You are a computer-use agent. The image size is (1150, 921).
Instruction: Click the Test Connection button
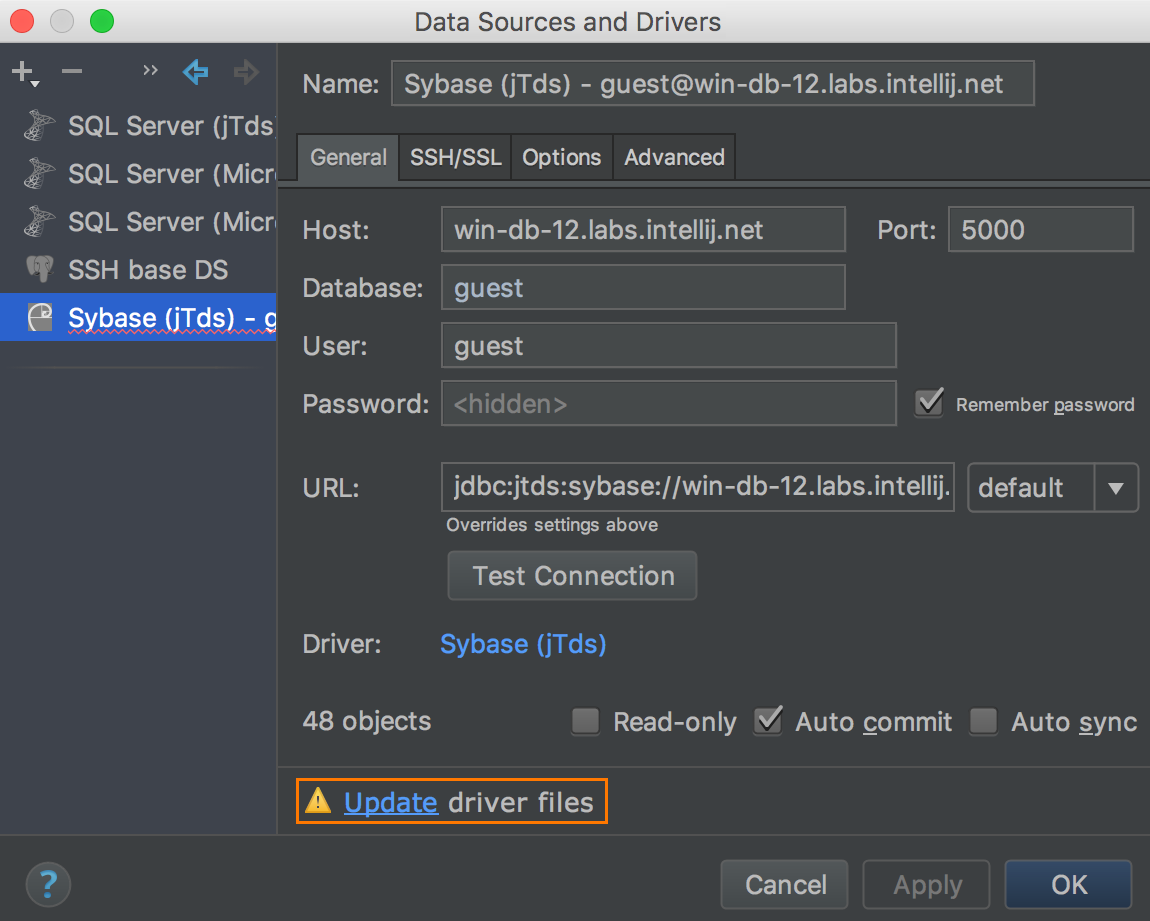point(572,576)
